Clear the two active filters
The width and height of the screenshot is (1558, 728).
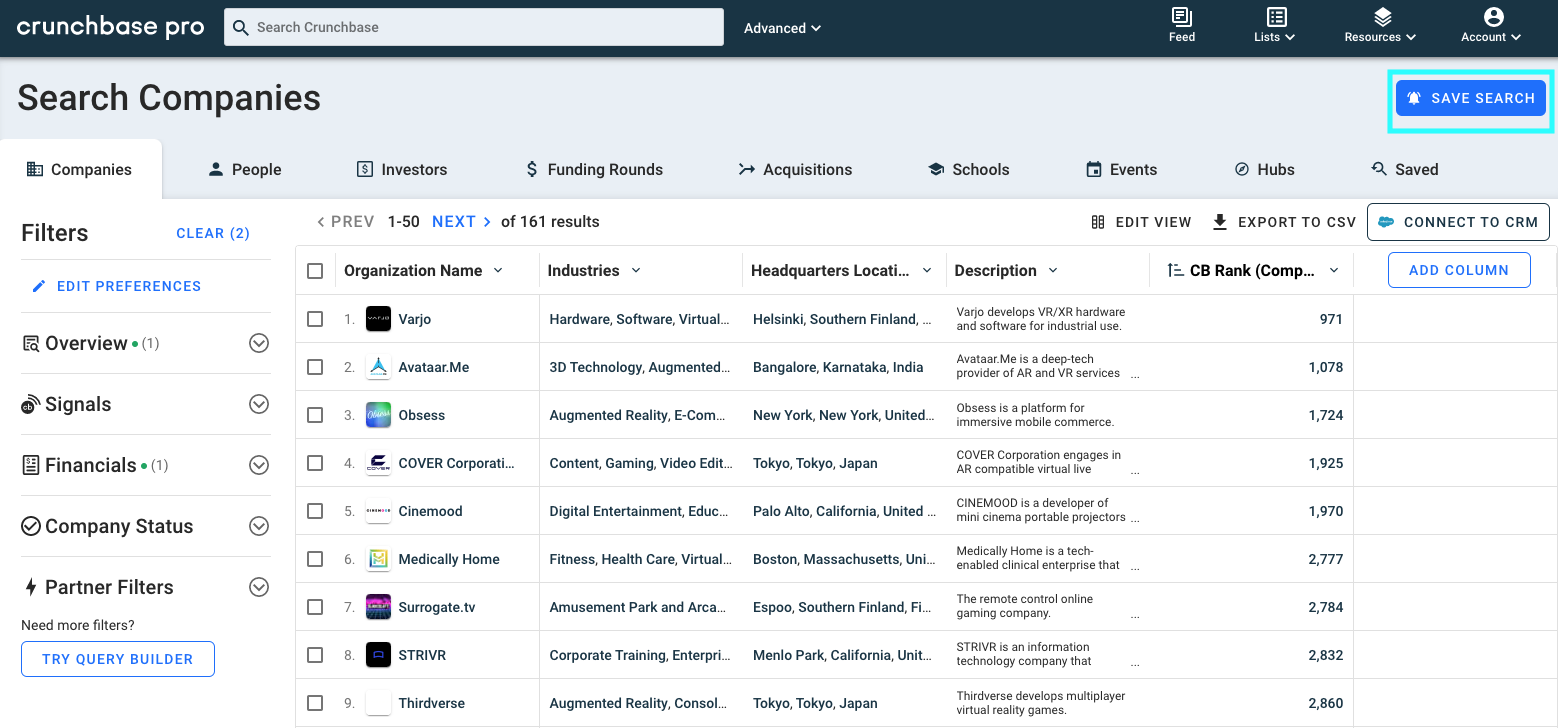click(213, 233)
